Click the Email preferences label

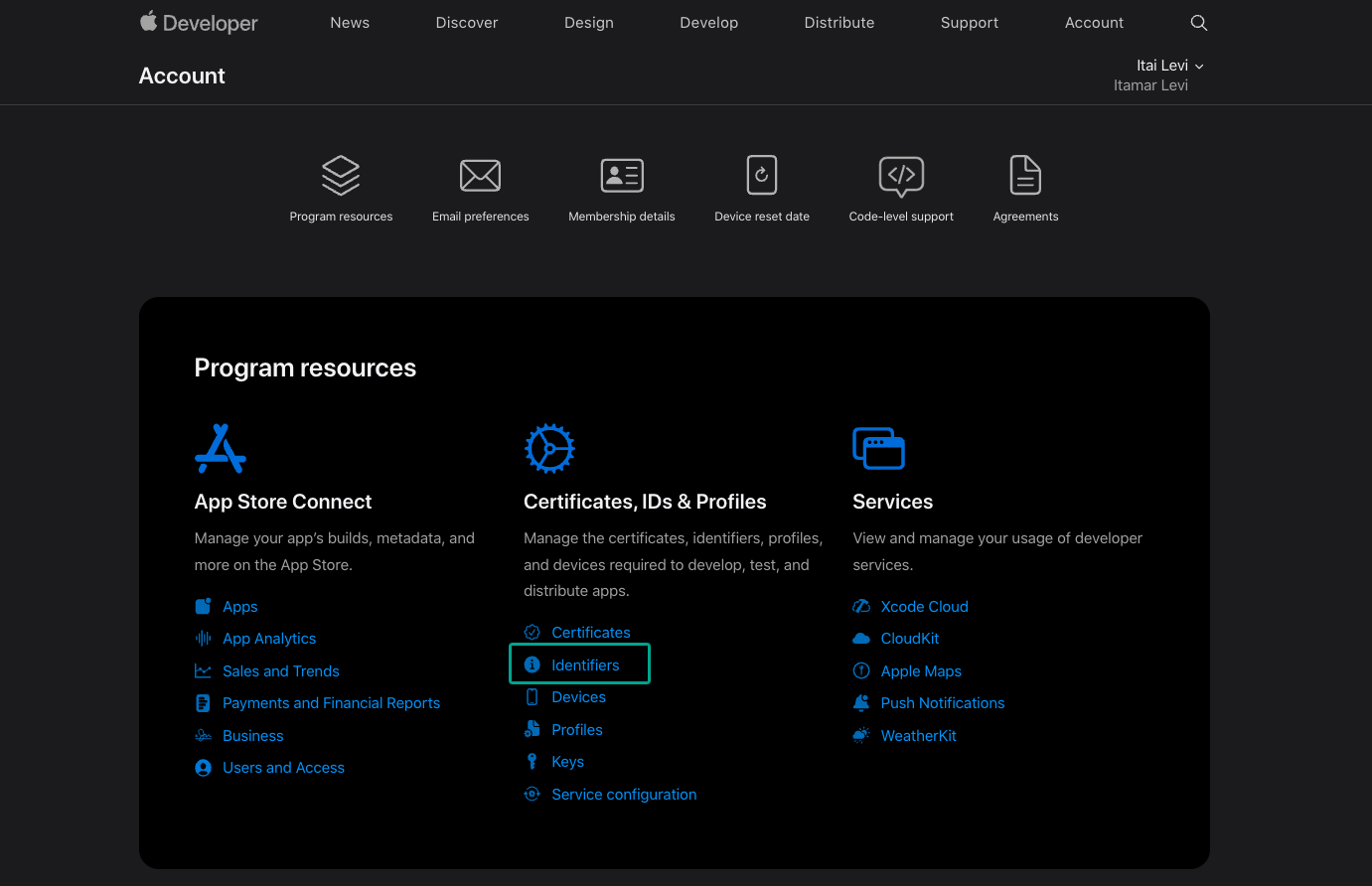481,217
